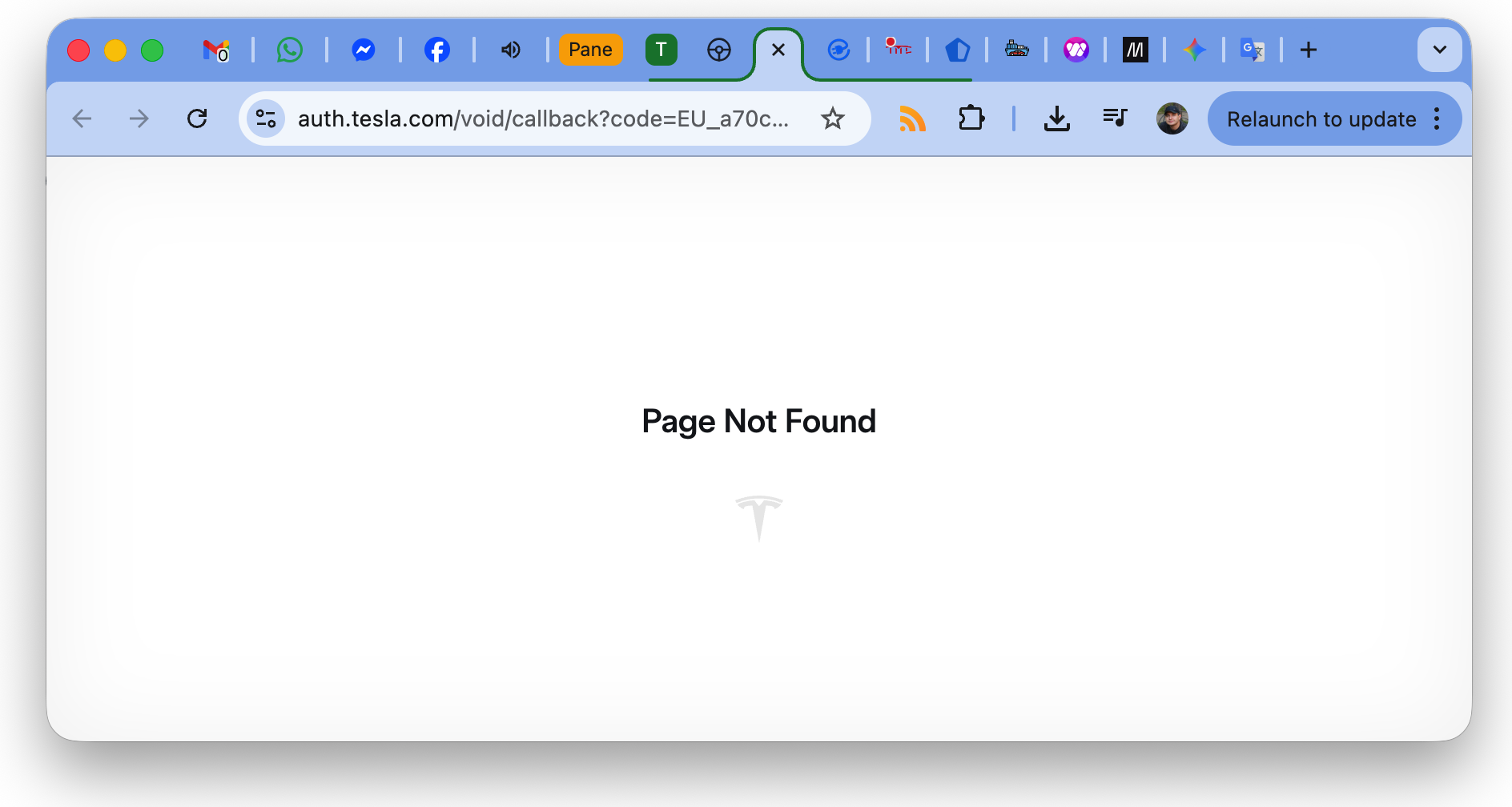Screen dimensions: 1512x807
Task: Switch to the Gemini sparkle tab
Action: [1194, 50]
